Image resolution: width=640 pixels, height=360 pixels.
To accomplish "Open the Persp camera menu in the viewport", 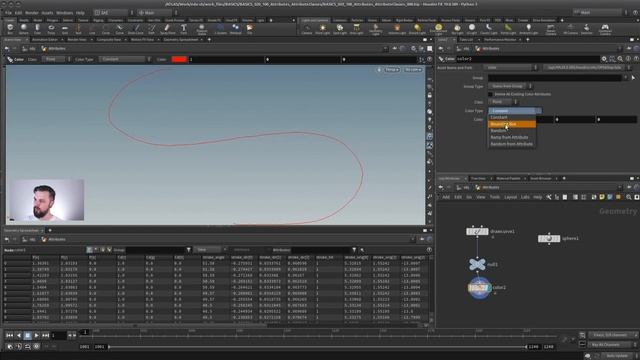I will pyautogui.click(x=392, y=70).
